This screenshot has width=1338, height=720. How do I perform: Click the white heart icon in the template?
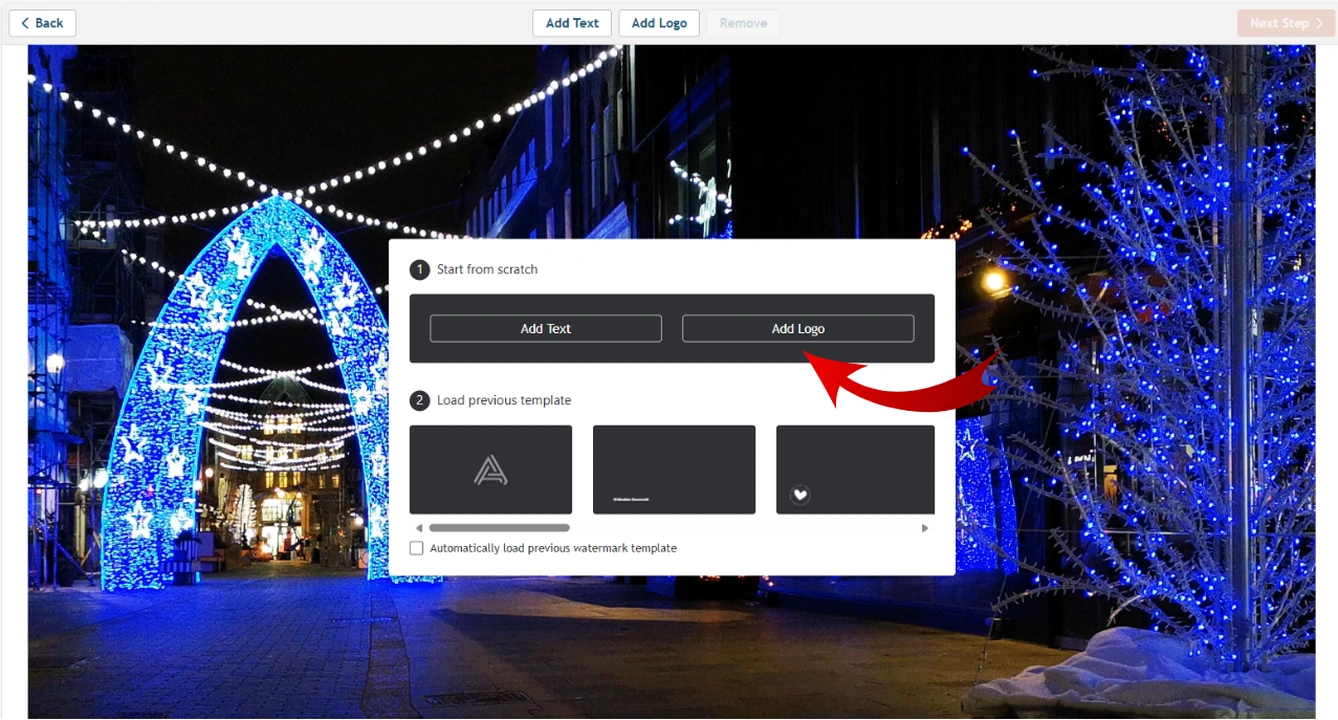click(800, 494)
